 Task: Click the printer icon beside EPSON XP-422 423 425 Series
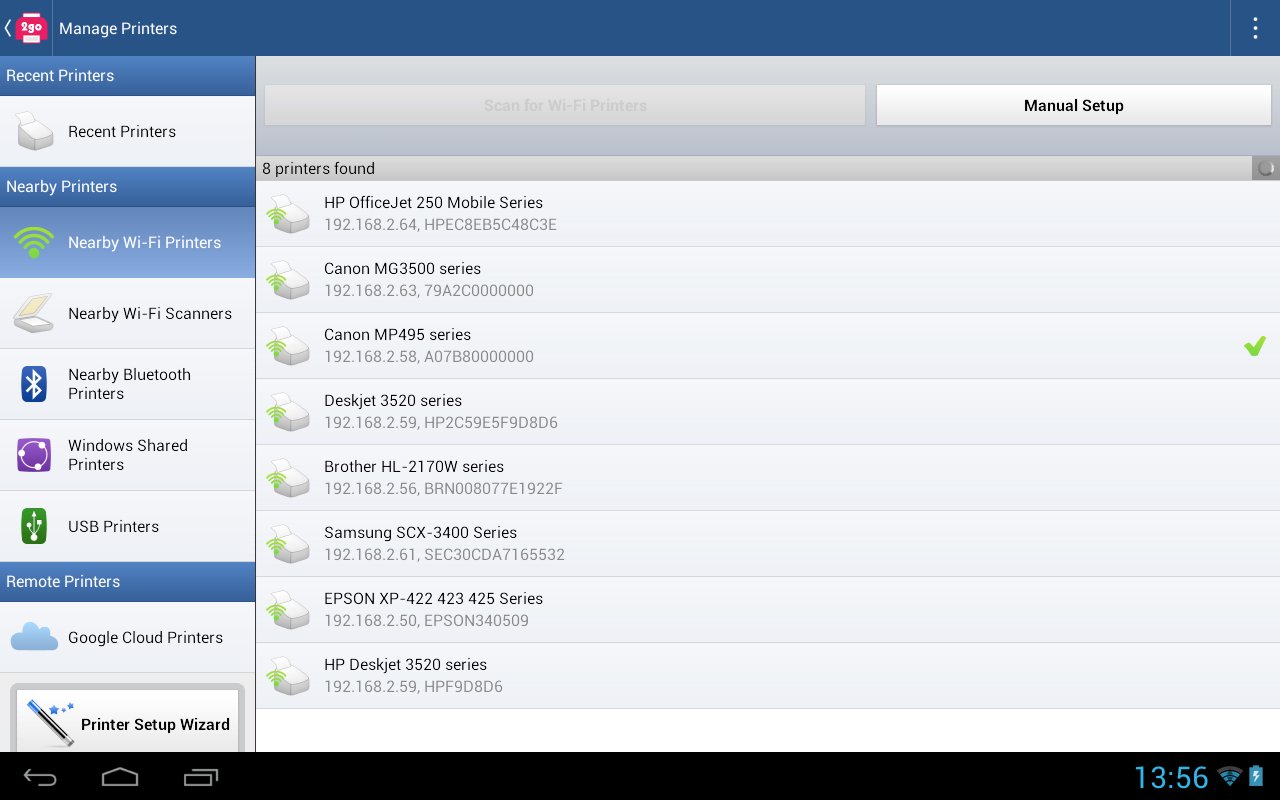[289, 610]
